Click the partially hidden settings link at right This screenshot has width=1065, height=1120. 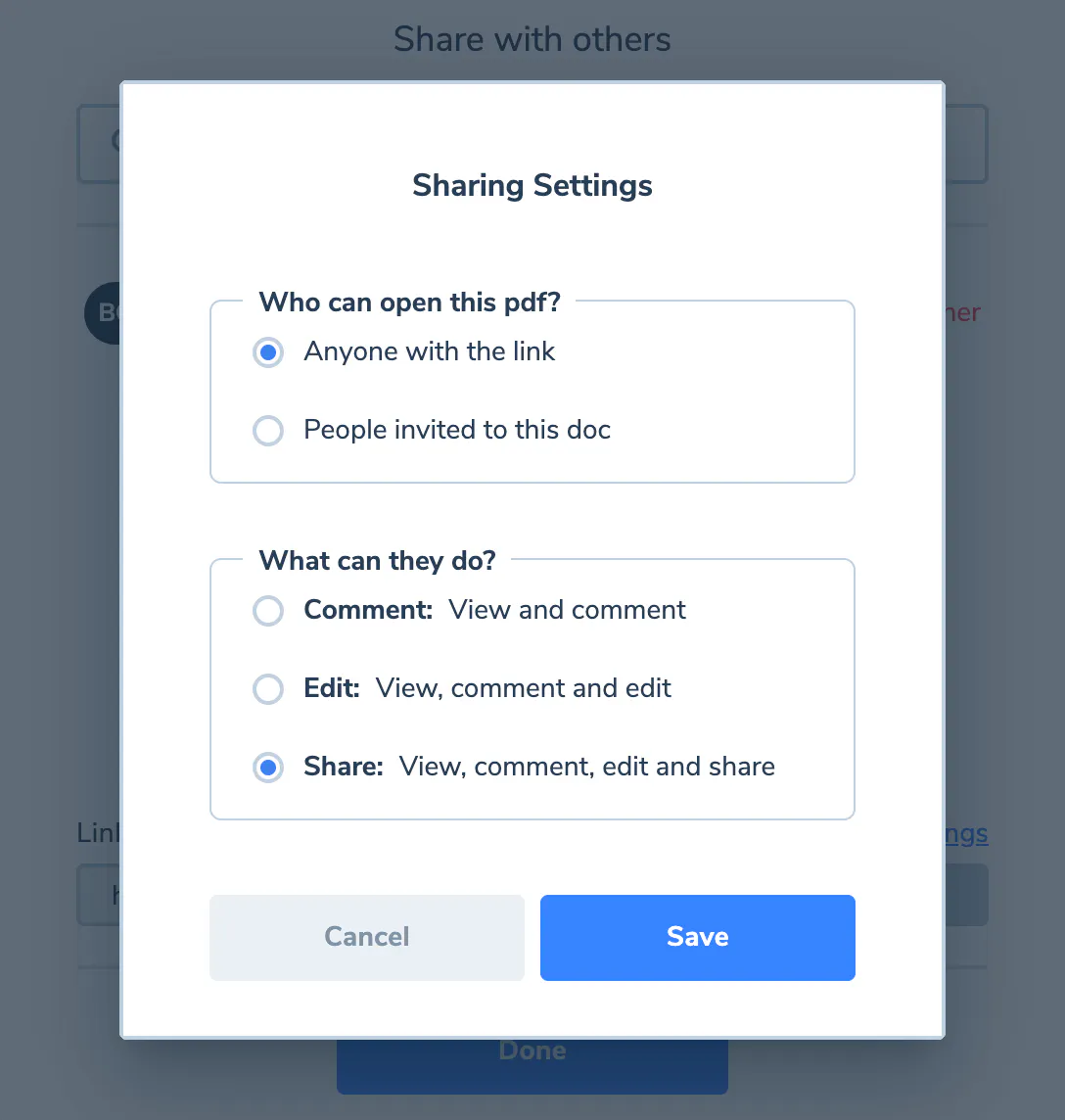point(966,833)
